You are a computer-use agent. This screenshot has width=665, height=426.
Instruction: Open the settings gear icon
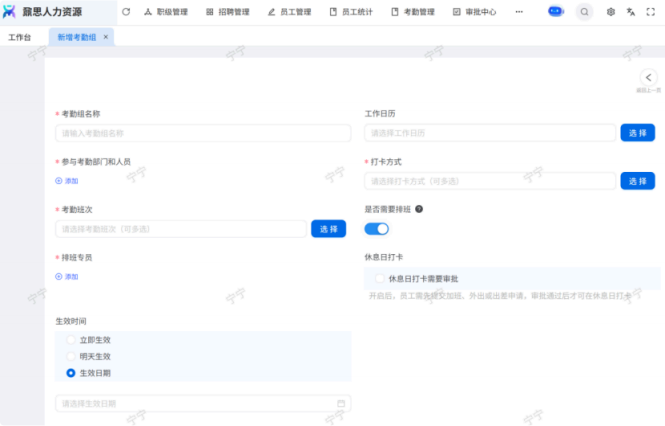click(x=611, y=12)
